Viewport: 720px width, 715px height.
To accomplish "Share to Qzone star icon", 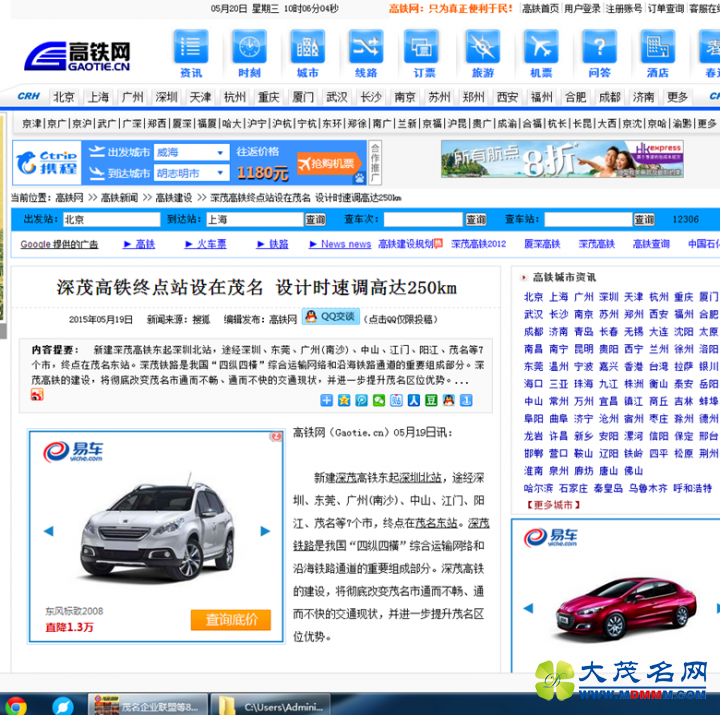I will coord(344,400).
